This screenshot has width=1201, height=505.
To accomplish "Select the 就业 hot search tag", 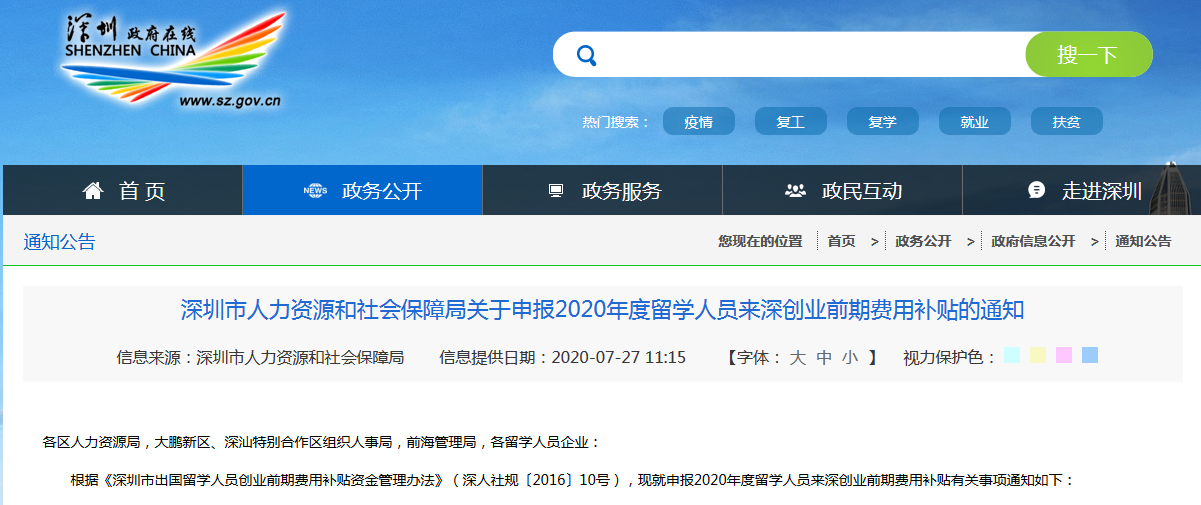I will pos(975,121).
